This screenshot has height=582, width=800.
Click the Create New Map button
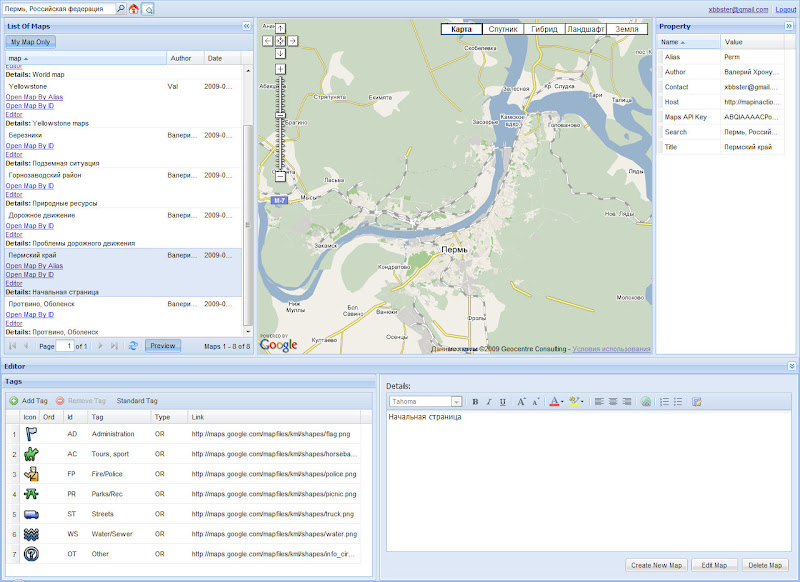656,565
